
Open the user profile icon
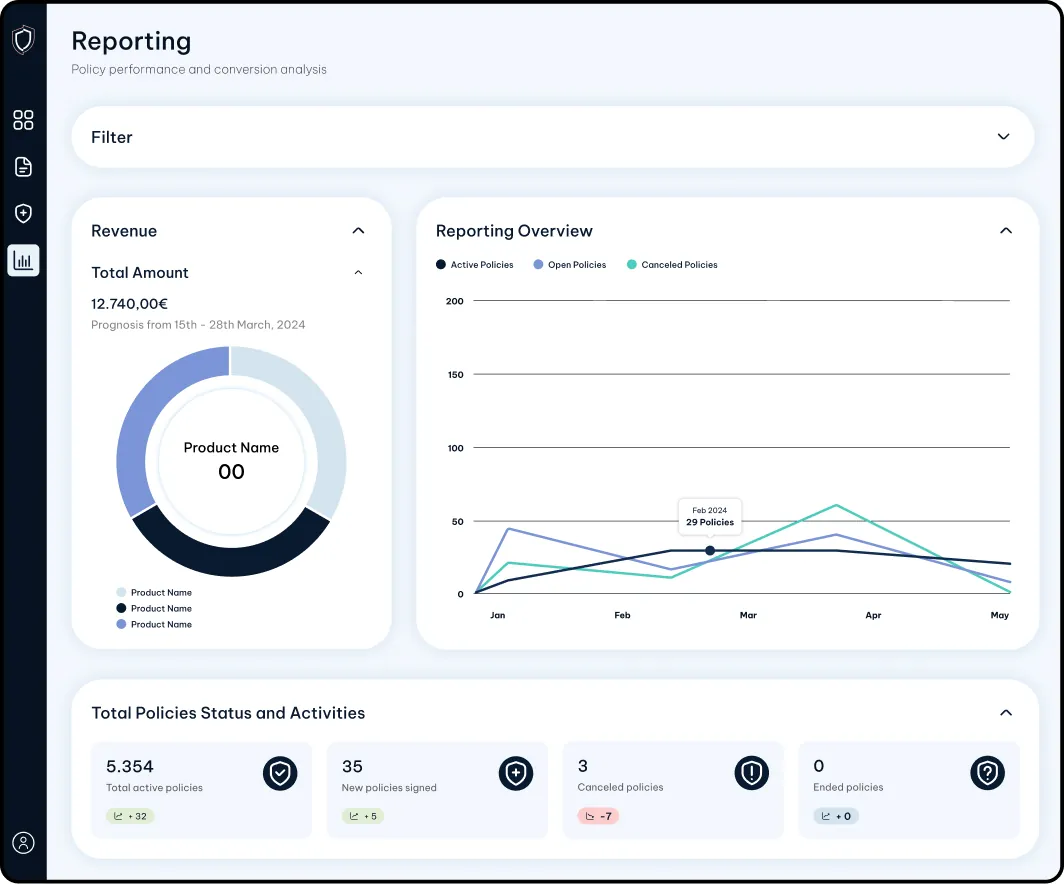click(23, 843)
